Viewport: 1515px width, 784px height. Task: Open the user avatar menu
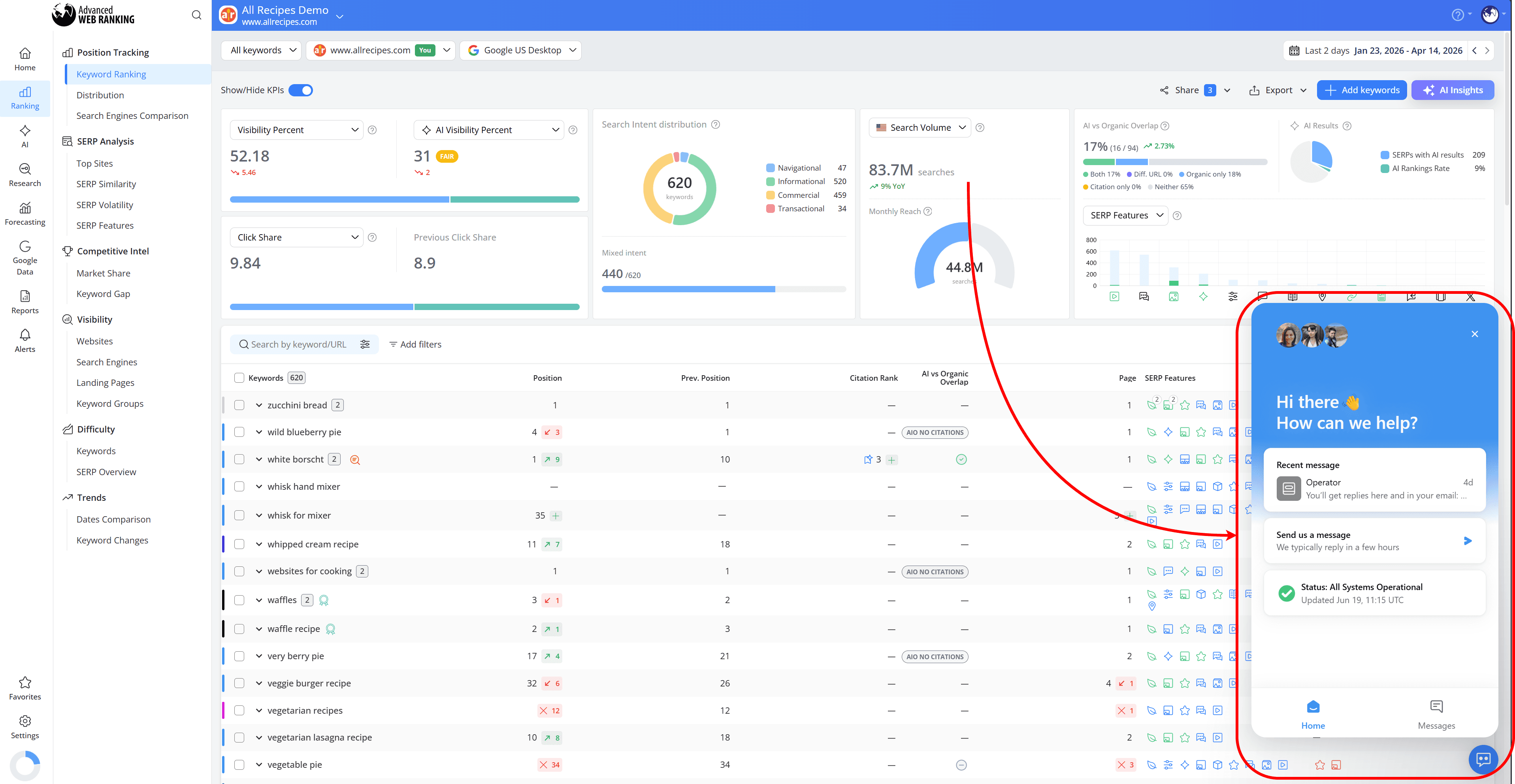click(1490, 15)
